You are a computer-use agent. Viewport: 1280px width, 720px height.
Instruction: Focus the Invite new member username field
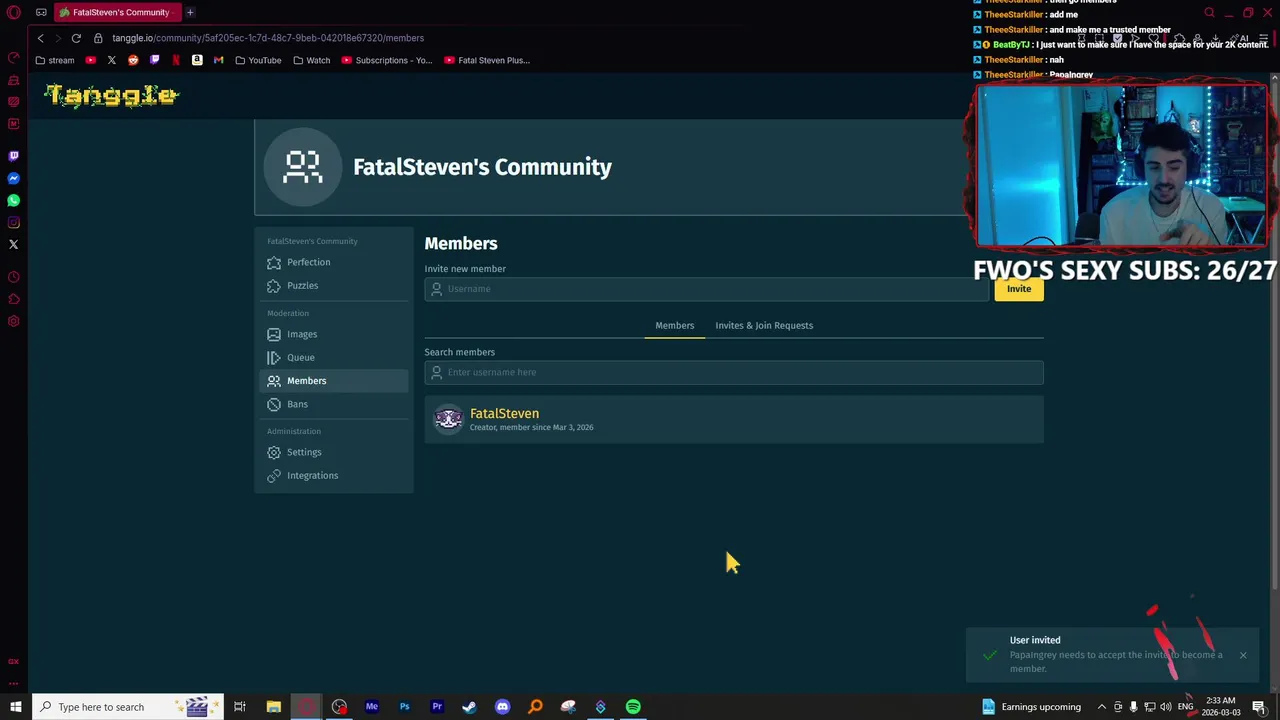pos(706,289)
